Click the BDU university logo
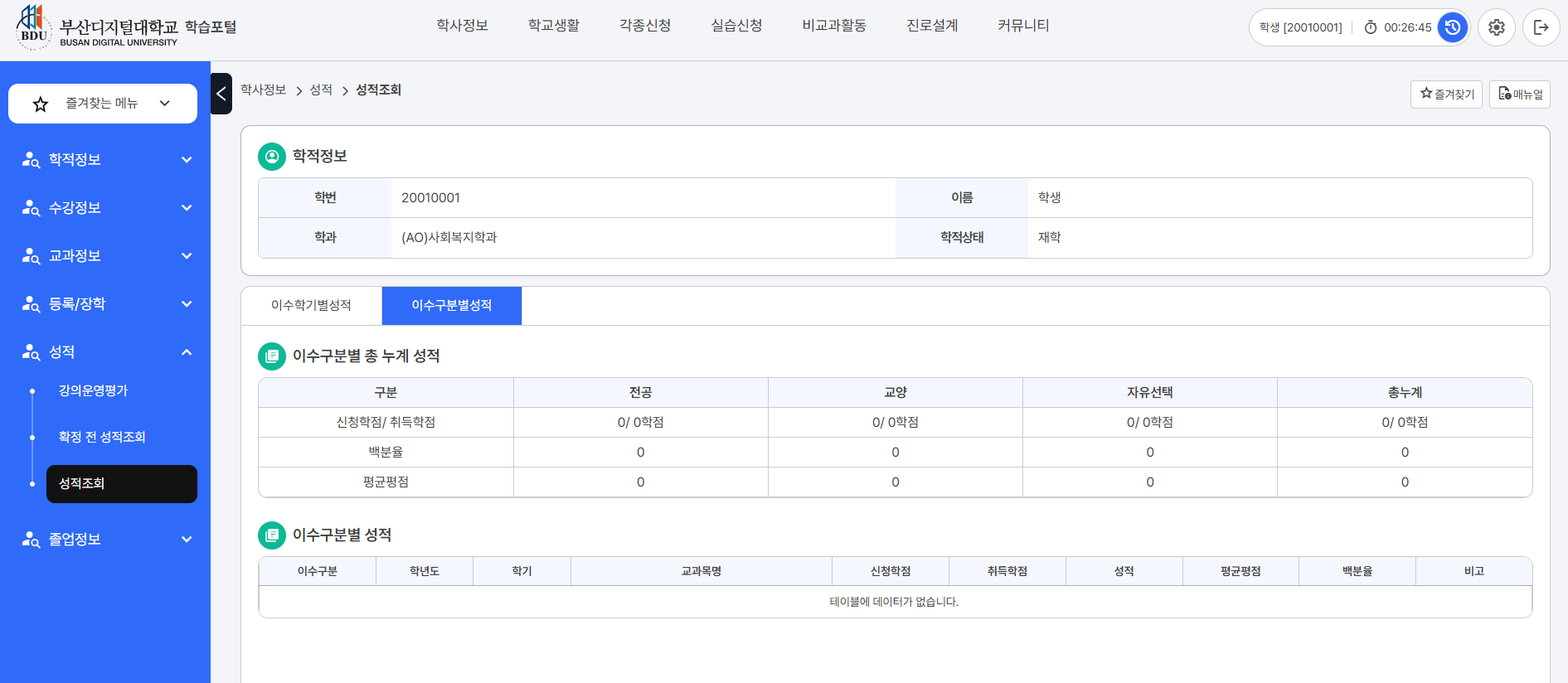This screenshot has height=683, width=1568. coord(33,27)
